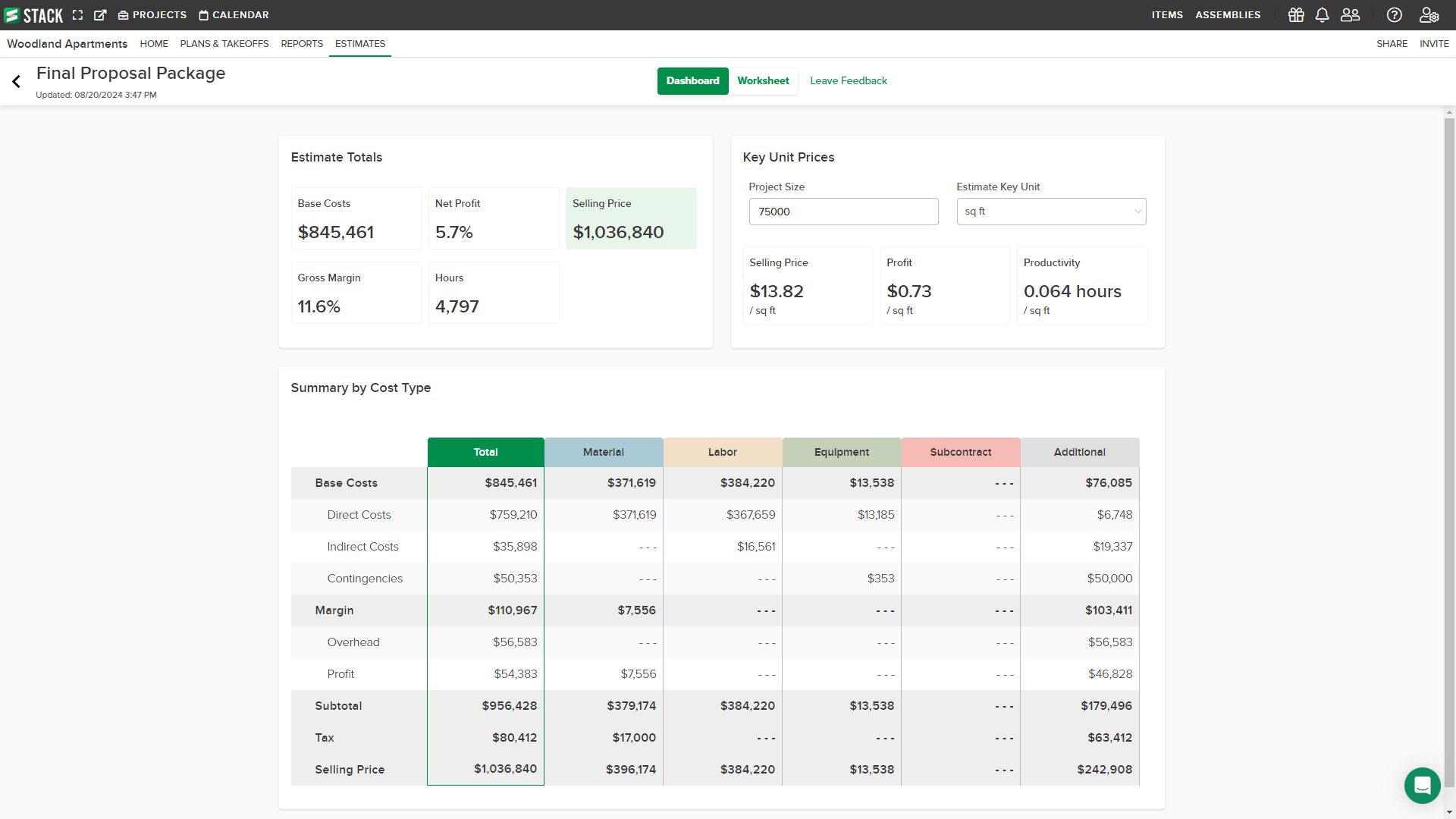The image size is (1456, 819).
Task: Collapse the Total column selection
Action: (x=485, y=452)
